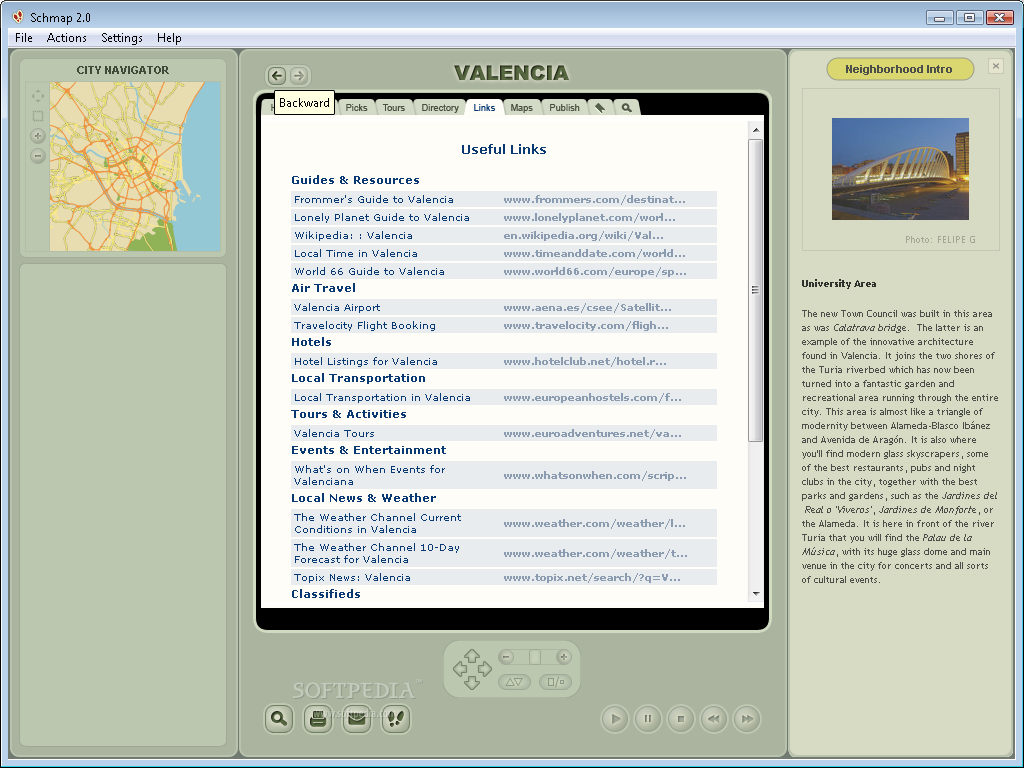The image size is (1024, 768).
Task: Click the Print button
Action: (318, 719)
